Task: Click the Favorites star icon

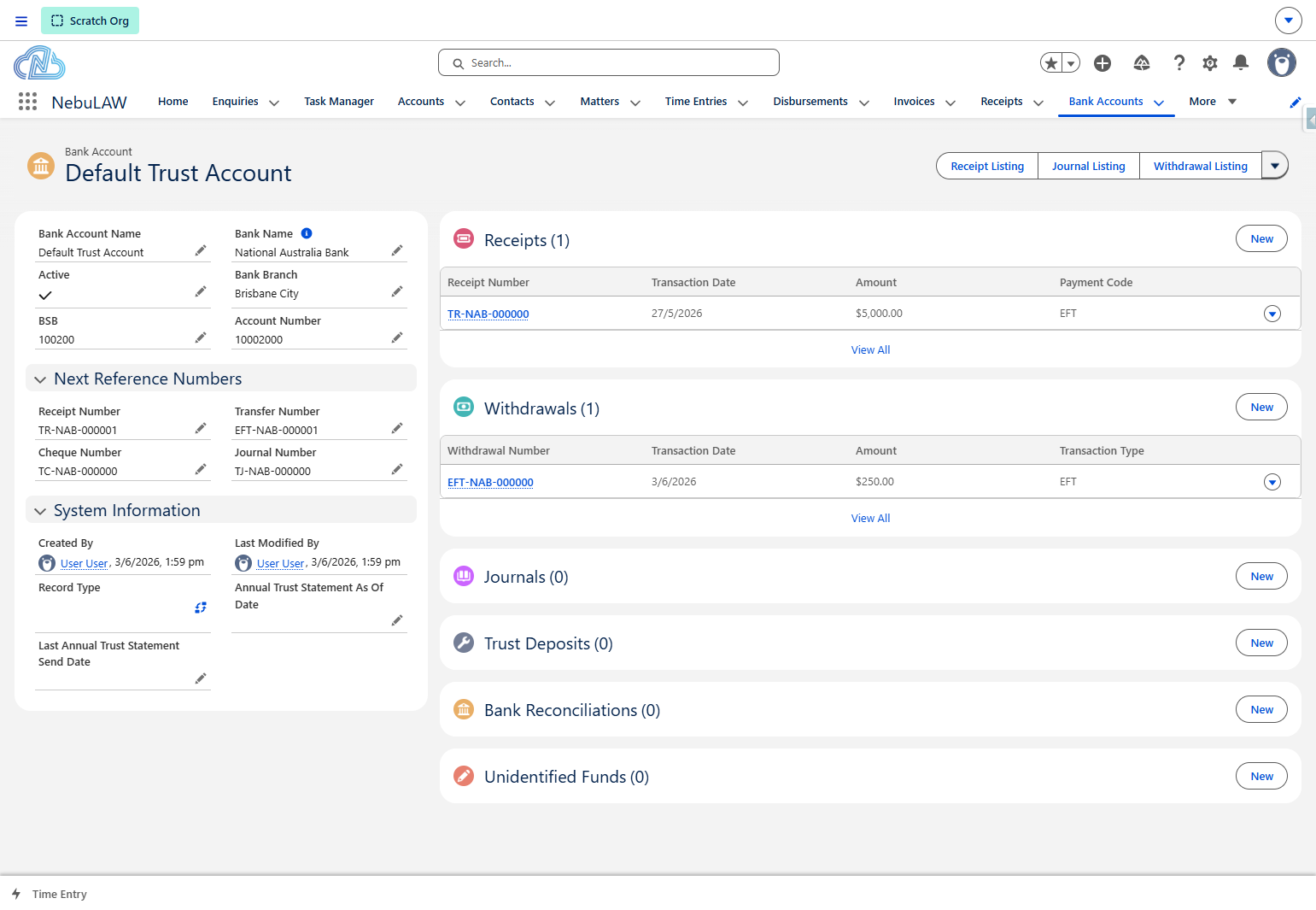Action: [x=1051, y=62]
